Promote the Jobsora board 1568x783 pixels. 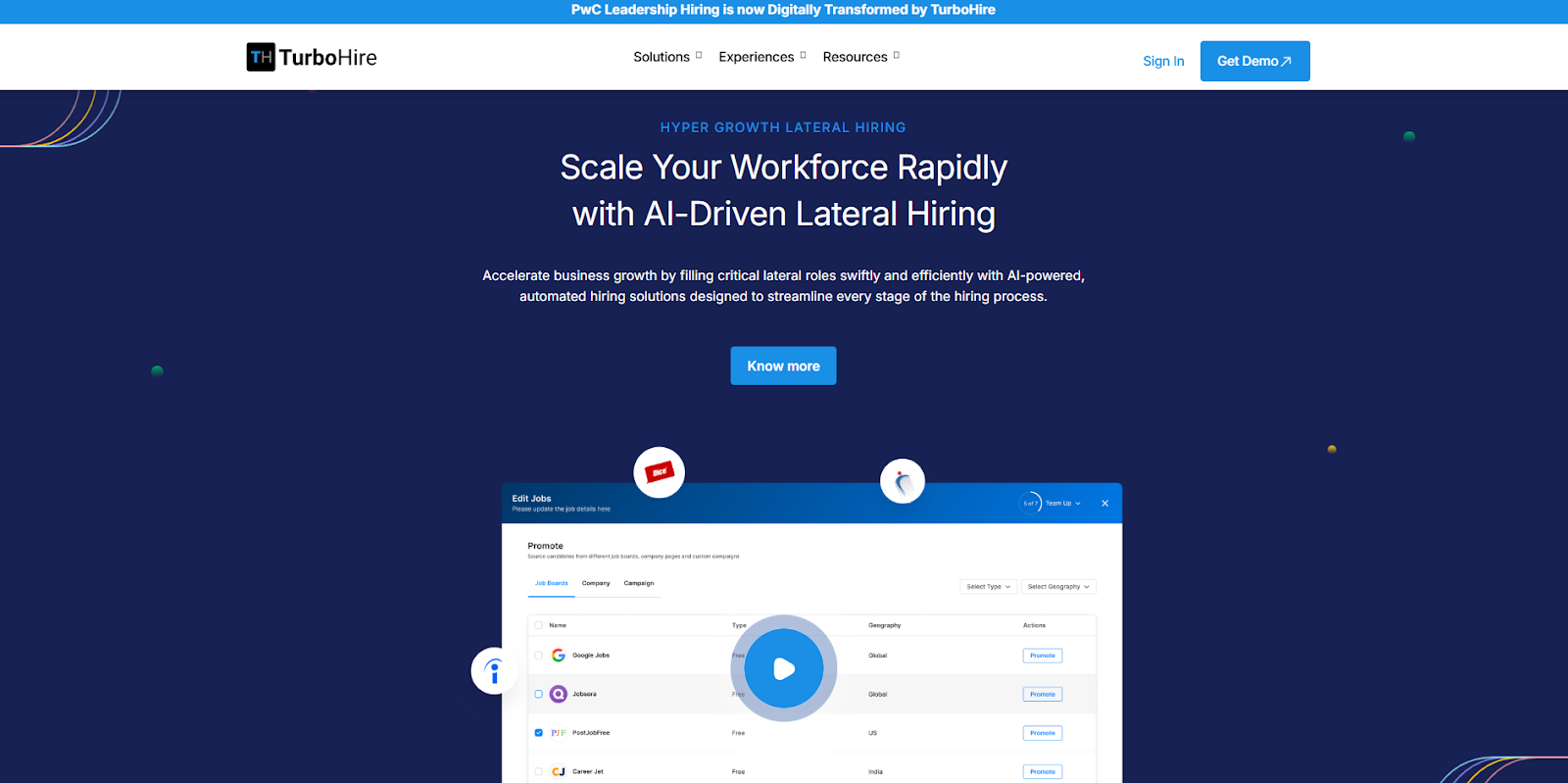point(1043,694)
